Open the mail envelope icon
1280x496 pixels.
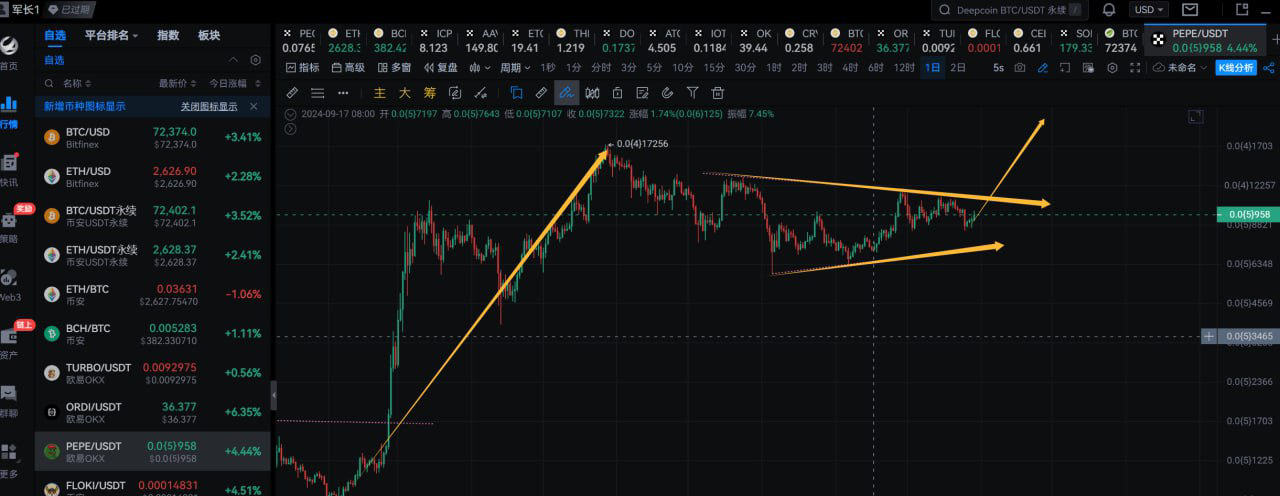pos(1190,10)
